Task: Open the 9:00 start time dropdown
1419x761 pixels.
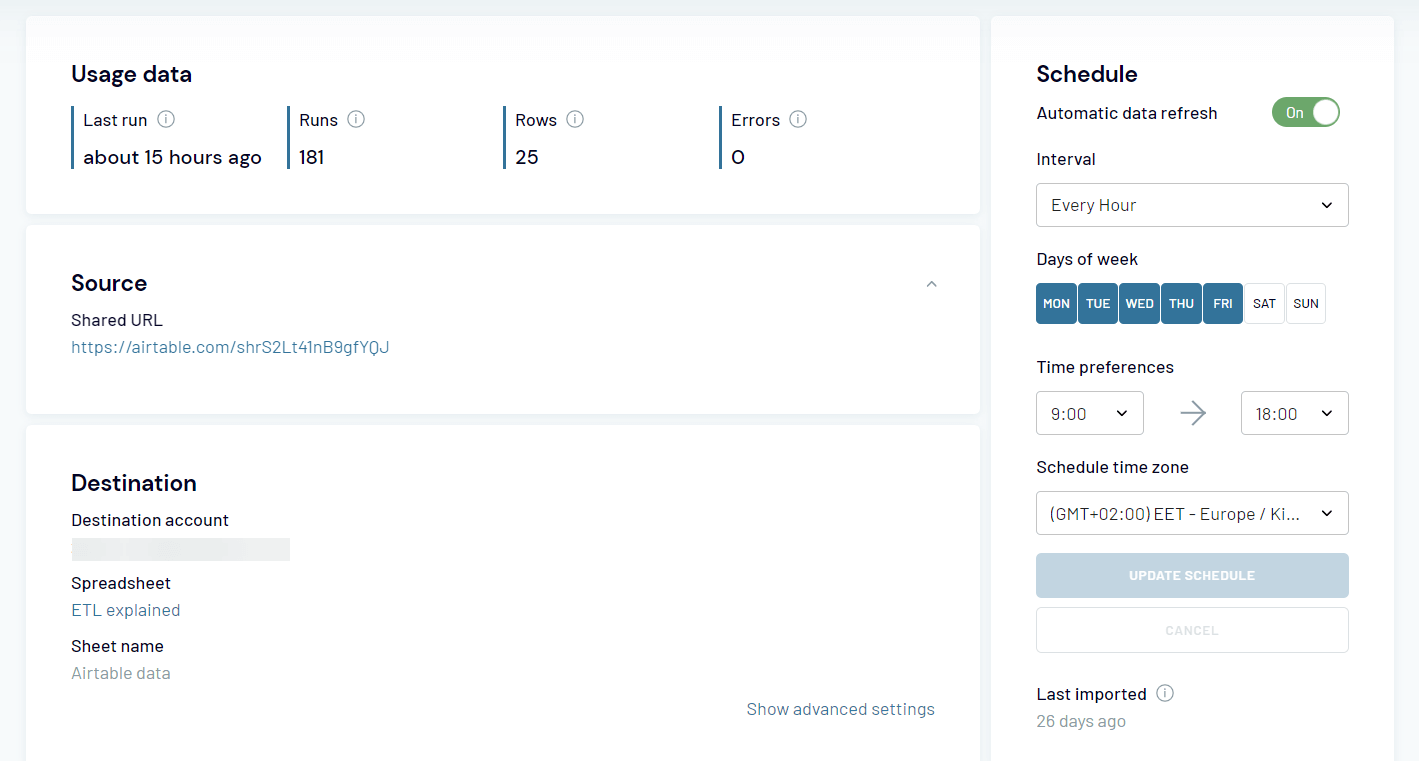Action: pyautogui.click(x=1090, y=413)
